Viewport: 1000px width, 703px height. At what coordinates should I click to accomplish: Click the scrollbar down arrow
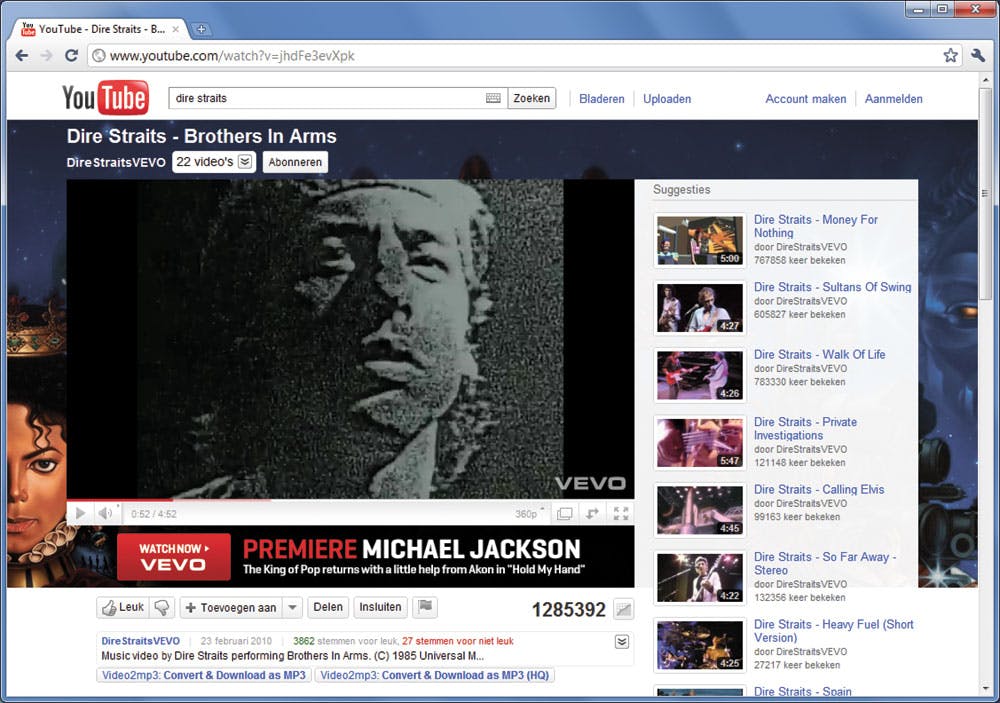pyautogui.click(x=985, y=689)
